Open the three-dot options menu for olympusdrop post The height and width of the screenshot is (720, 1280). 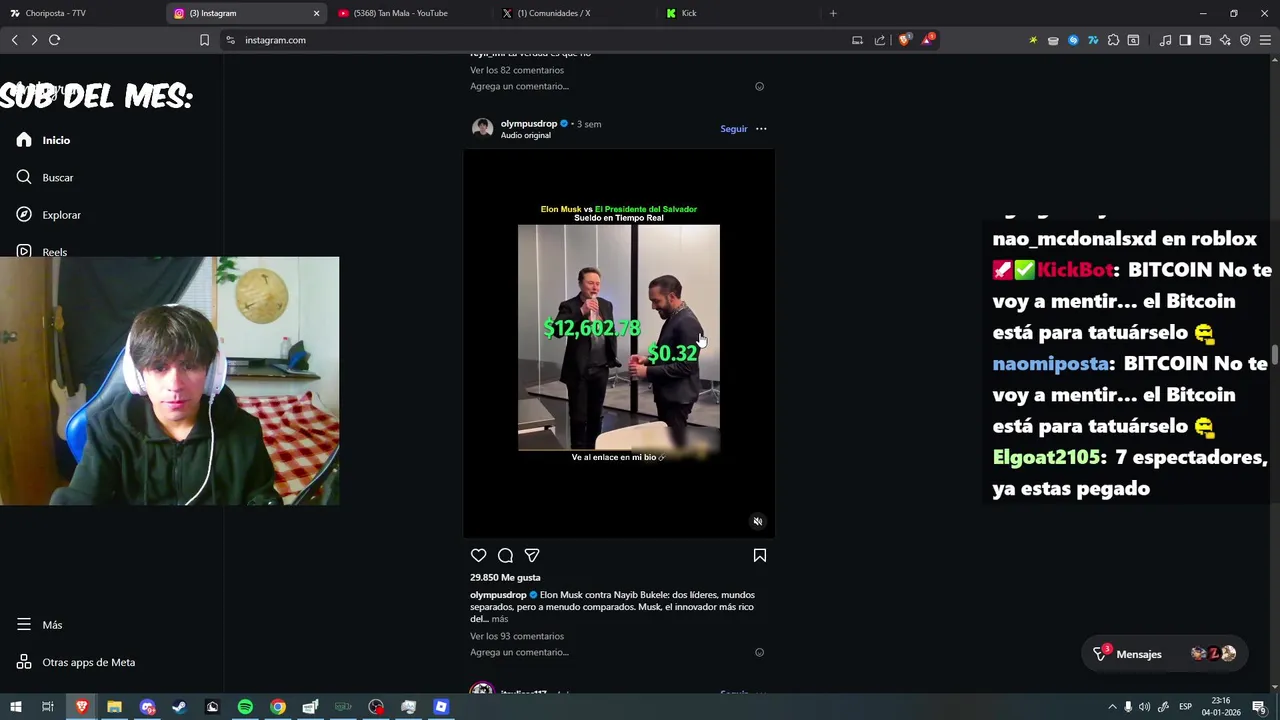(x=761, y=129)
